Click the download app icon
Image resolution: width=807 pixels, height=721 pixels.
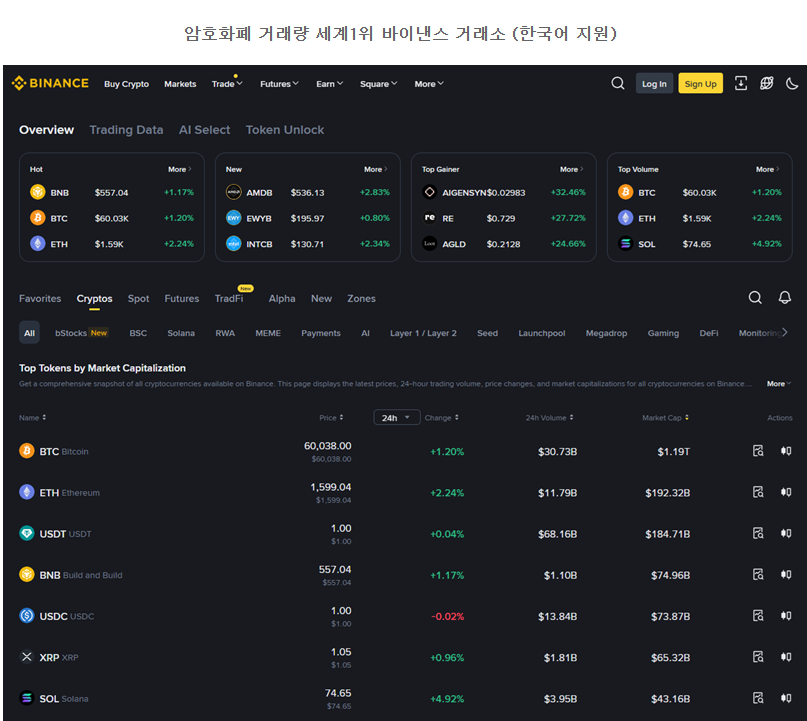coord(741,83)
